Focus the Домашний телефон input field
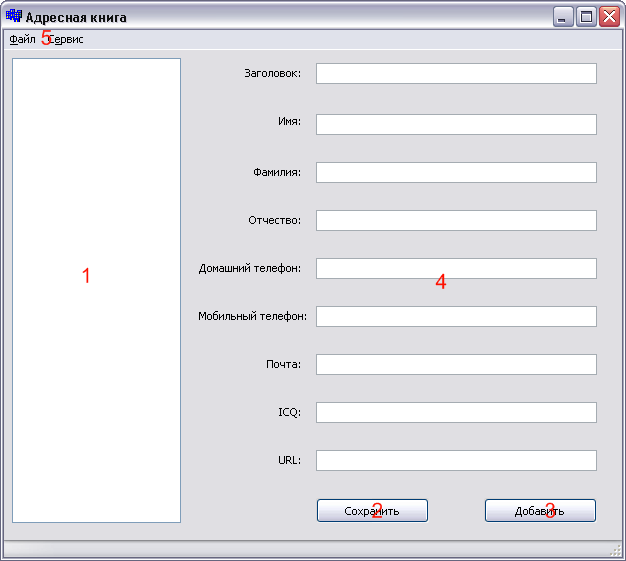 [x=456, y=268]
